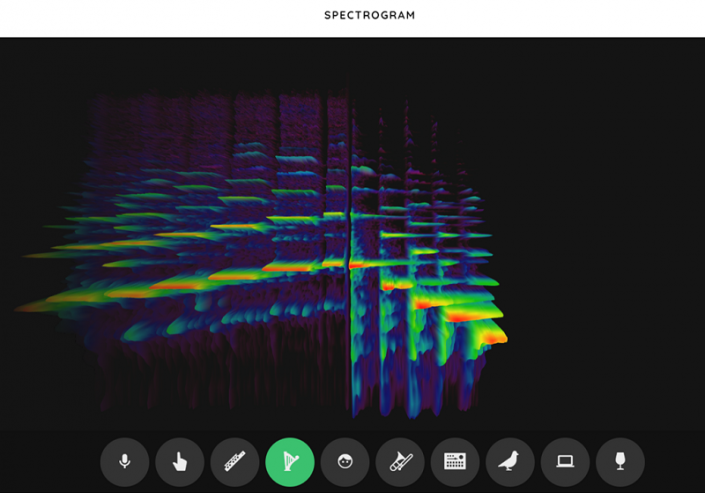Select the microphone input icon
The image size is (705, 493).
click(x=125, y=462)
